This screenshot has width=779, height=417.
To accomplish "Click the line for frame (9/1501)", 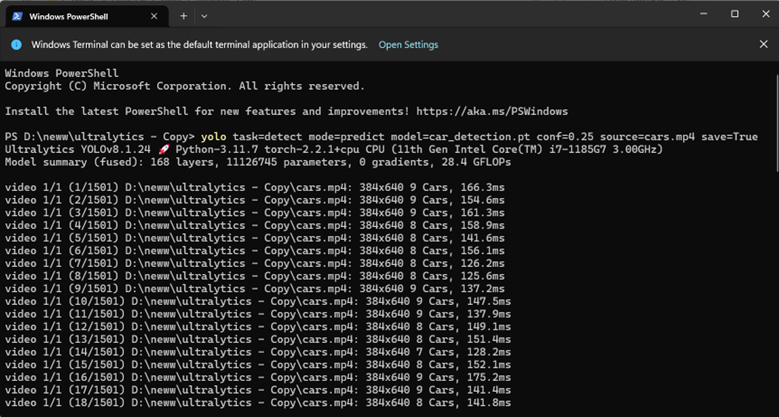I will pos(255,289).
